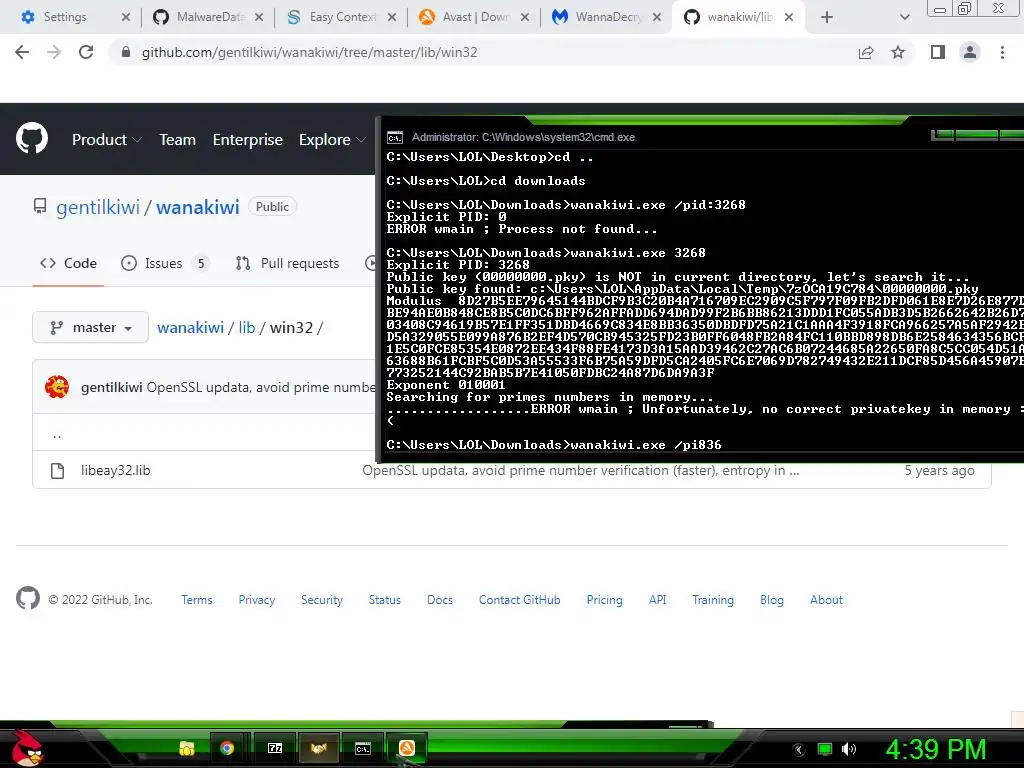Switch to the MalwareData GitHub tab

(199, 17)
